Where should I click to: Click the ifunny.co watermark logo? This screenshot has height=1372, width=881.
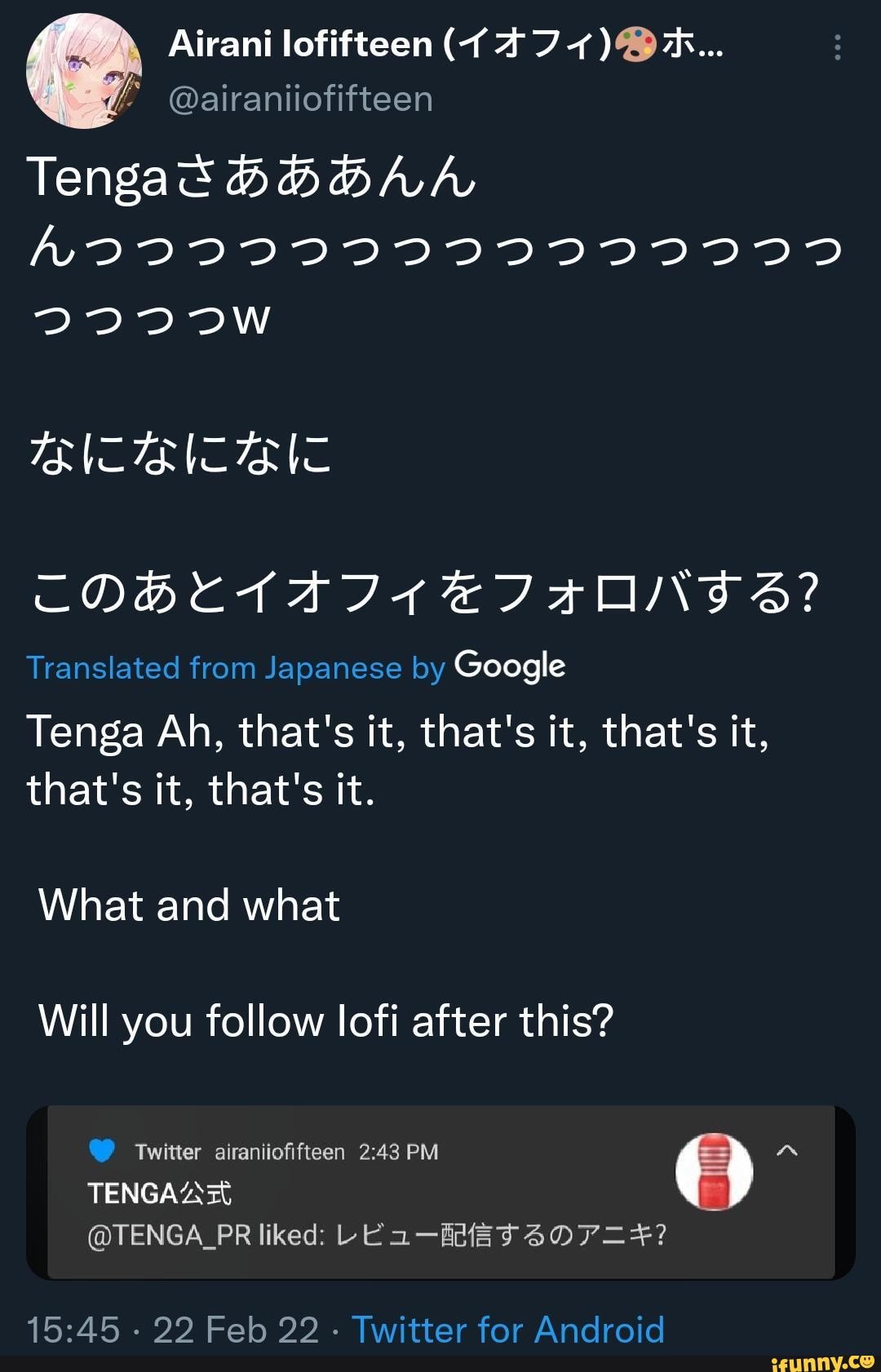click(x=822, y=1361)
